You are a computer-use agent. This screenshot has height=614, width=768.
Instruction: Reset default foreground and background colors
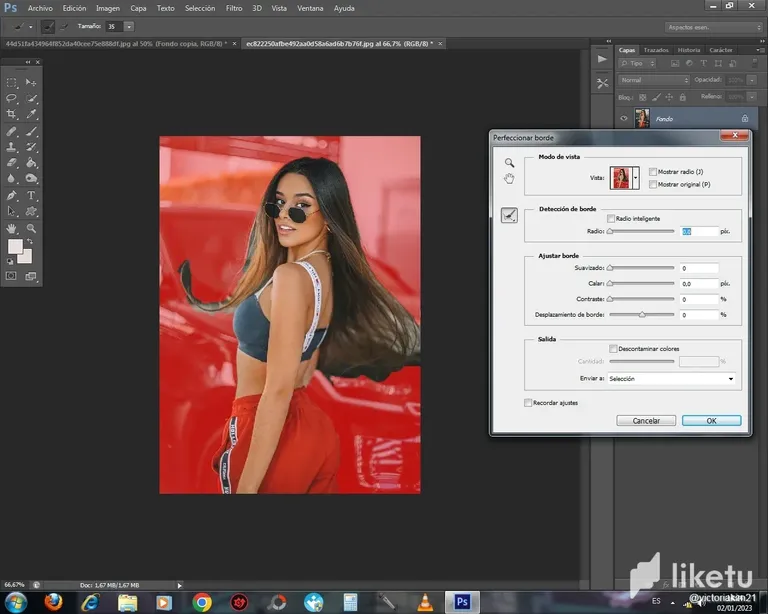click(x=10, y=261)
